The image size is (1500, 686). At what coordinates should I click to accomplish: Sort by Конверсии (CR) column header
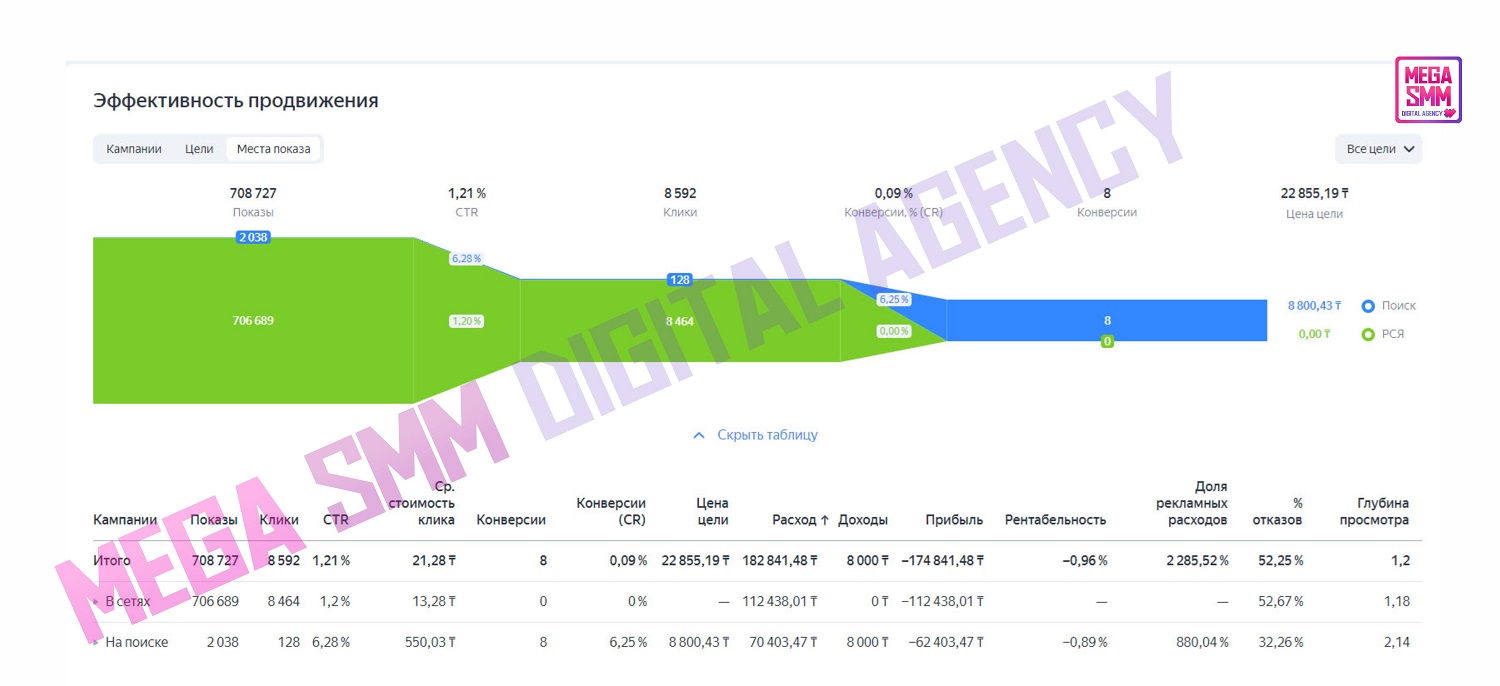611,511
